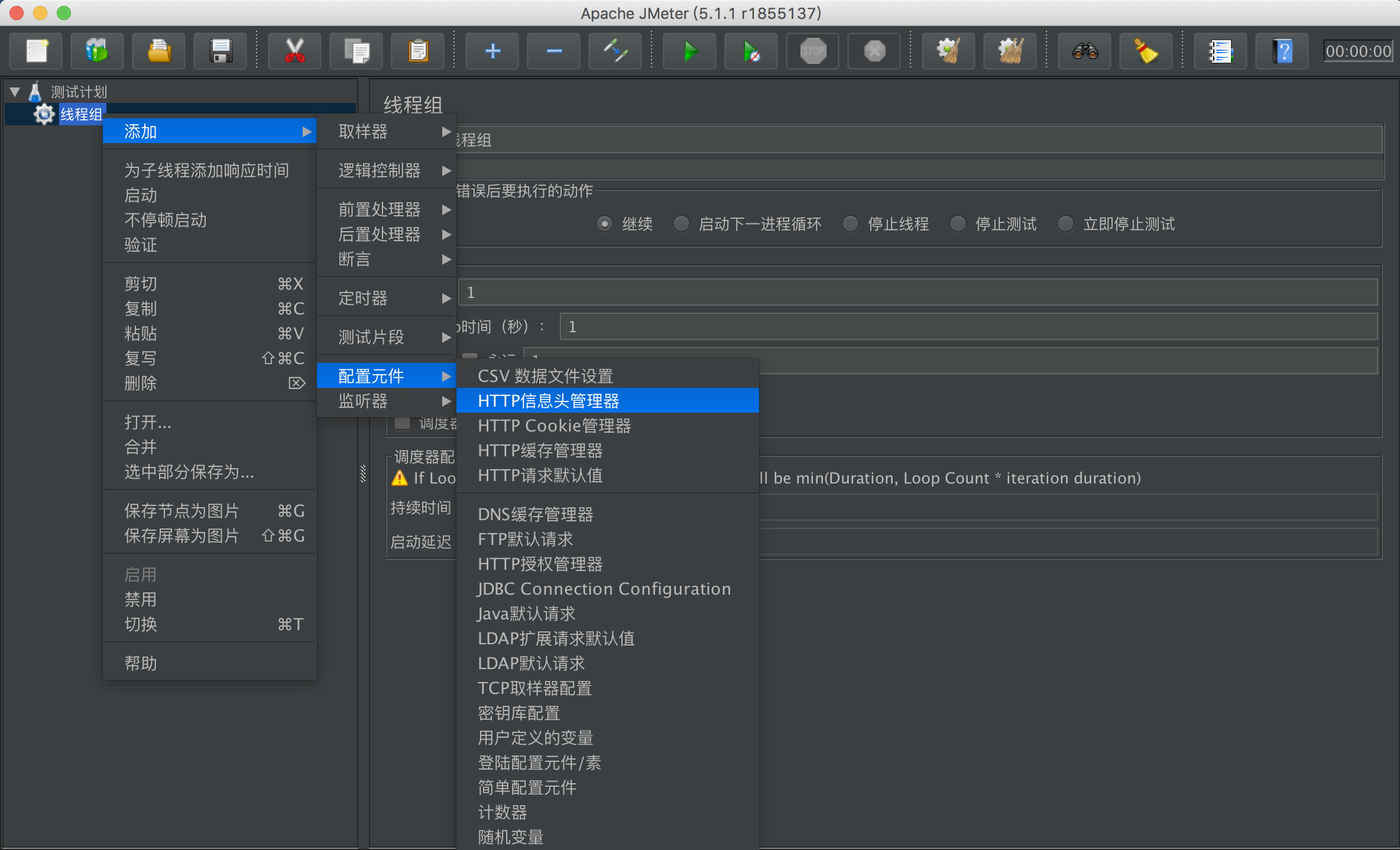Click the New test plan icon
The height and width of the screenshot is (850, 1400).
click(37, 51)
